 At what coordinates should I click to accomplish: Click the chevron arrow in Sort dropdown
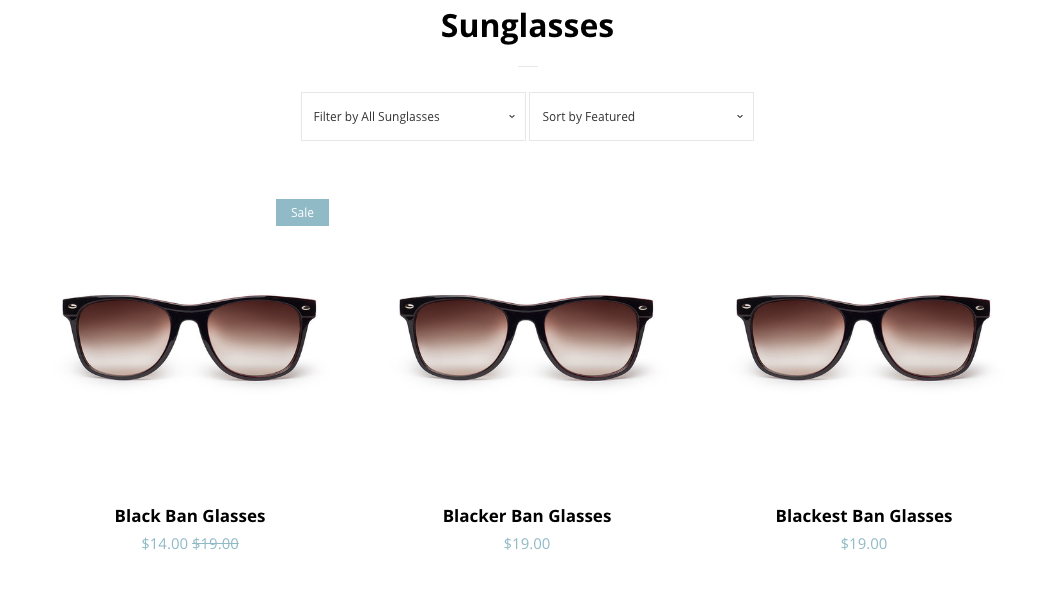[x=740, y=117]
